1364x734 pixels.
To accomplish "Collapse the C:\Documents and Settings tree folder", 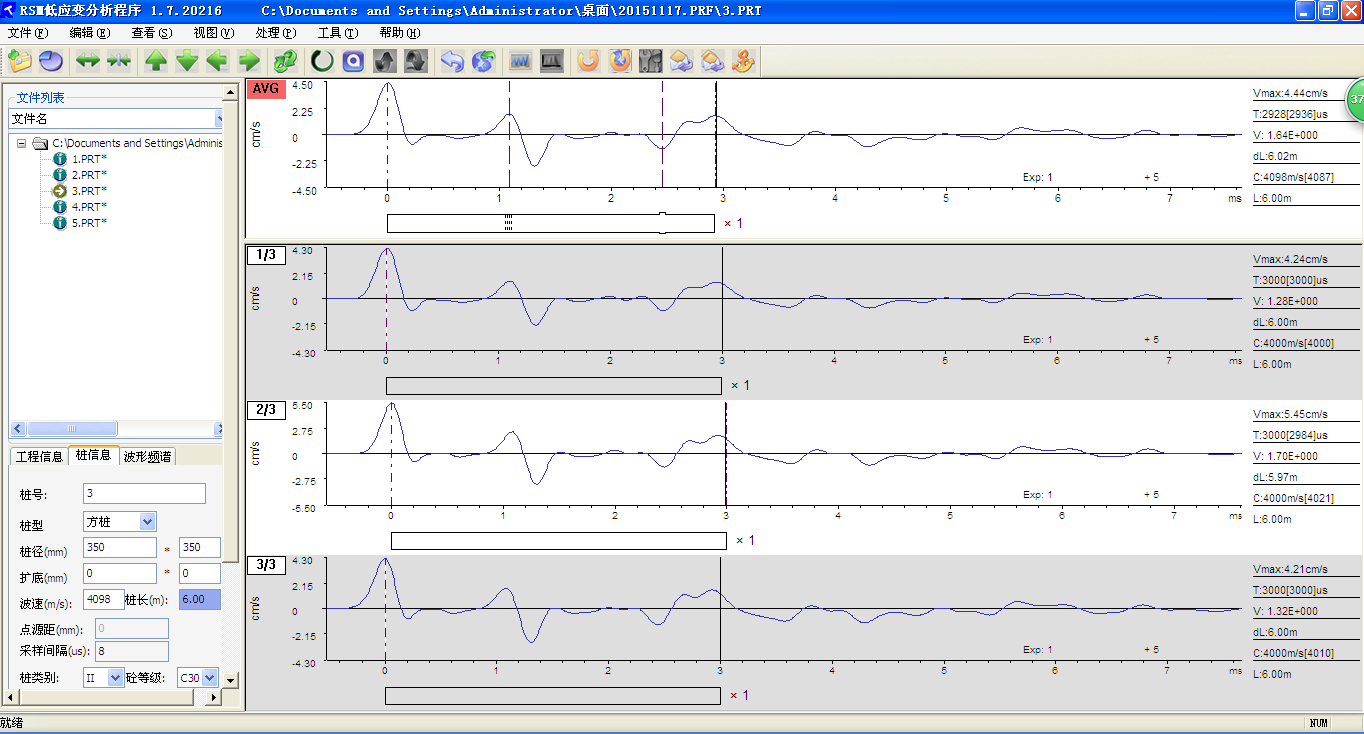I will coord(23,143).
